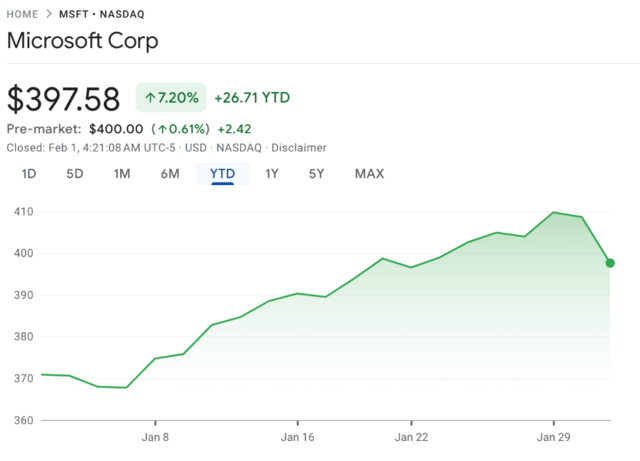640x461 pixels.
Task: Click the green endpoint dot on chart
Action: (610, 263)
